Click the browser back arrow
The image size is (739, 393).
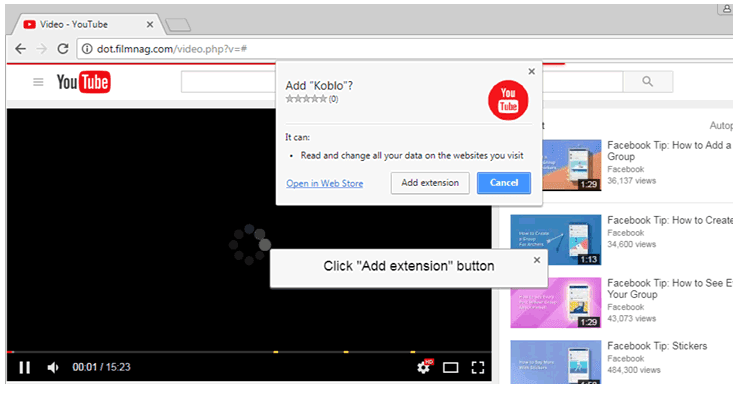click(x=20, y=49)
